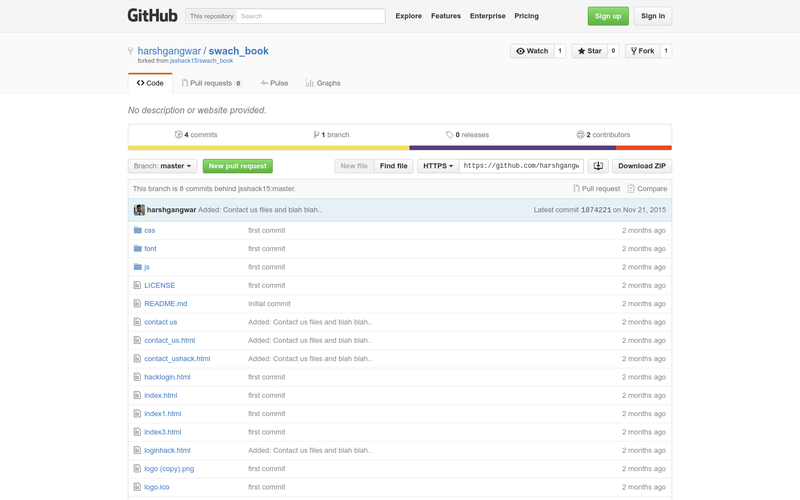Click the file icon beside contact_us.html
The height and width of the screenshot is (500, 800).
137,340
